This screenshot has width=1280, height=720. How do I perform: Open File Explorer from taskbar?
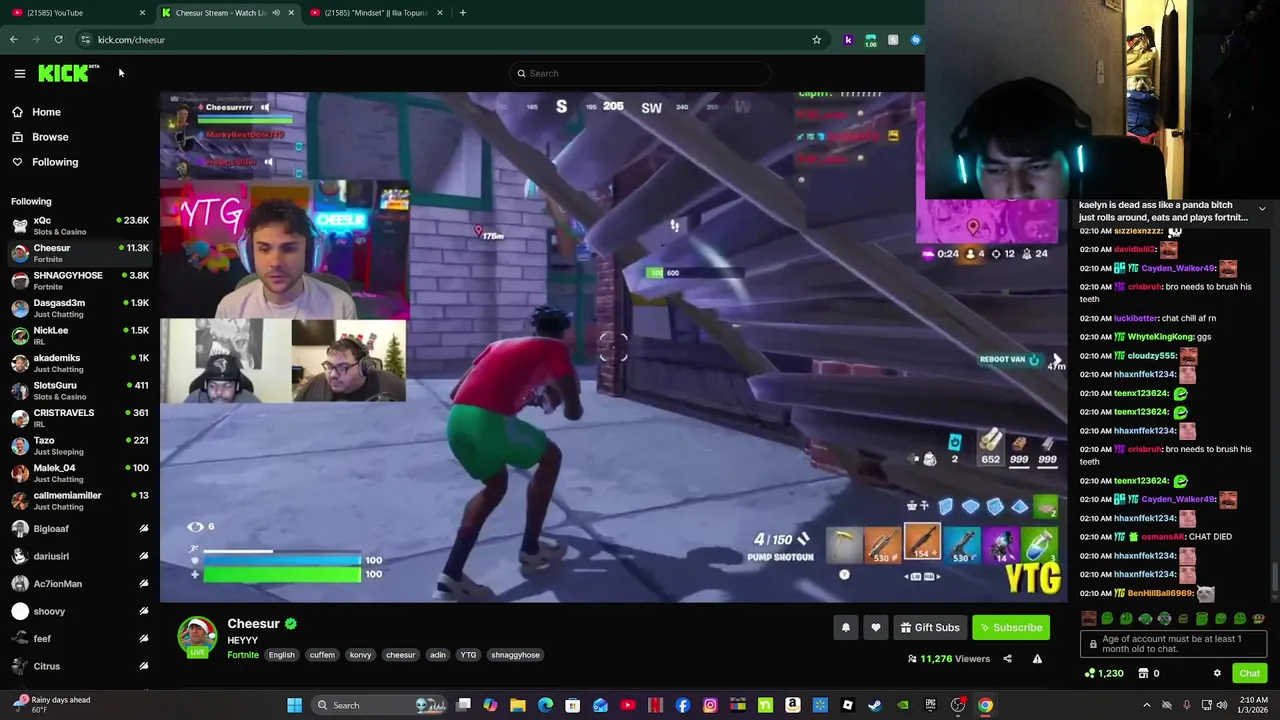coord(518,706)
